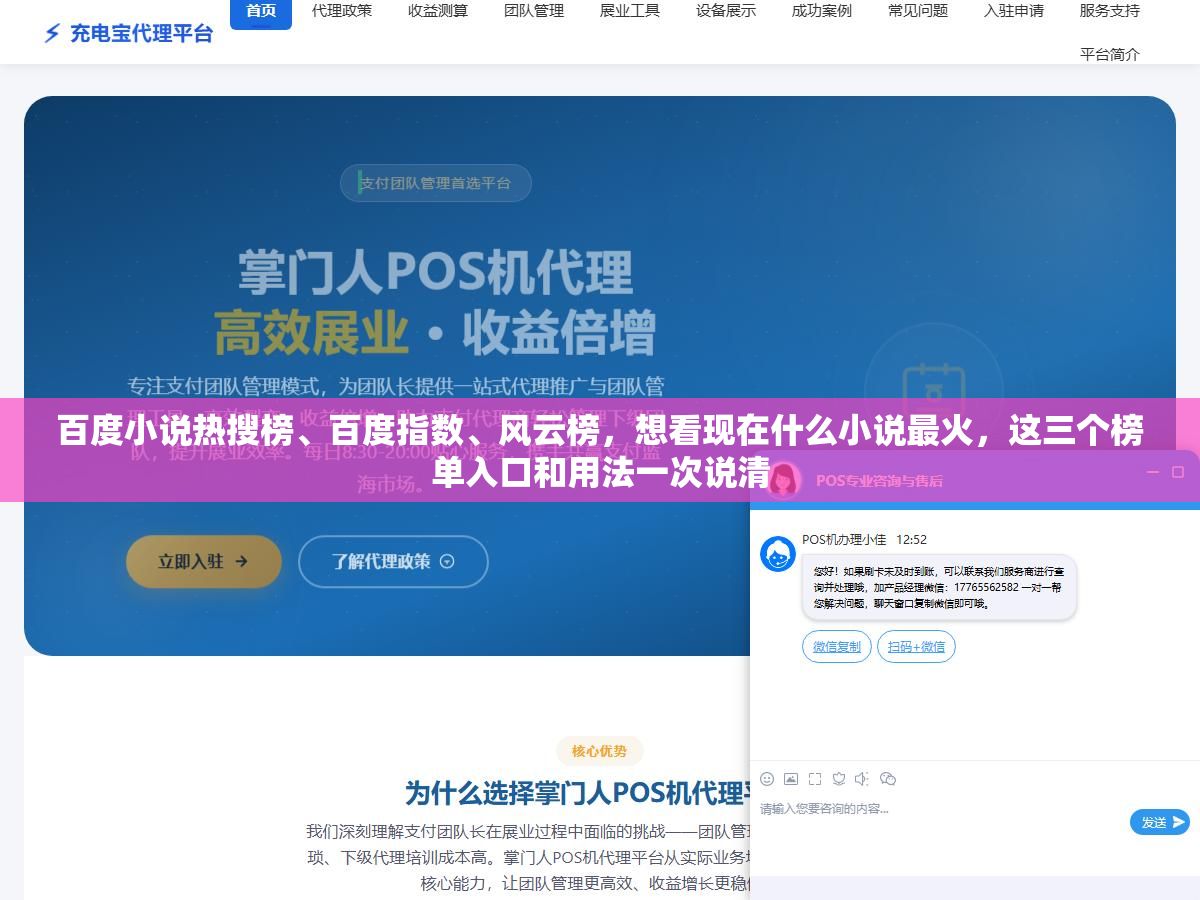
Task: Minimize the POS chat window
Action: click(x=1152, y=471)
